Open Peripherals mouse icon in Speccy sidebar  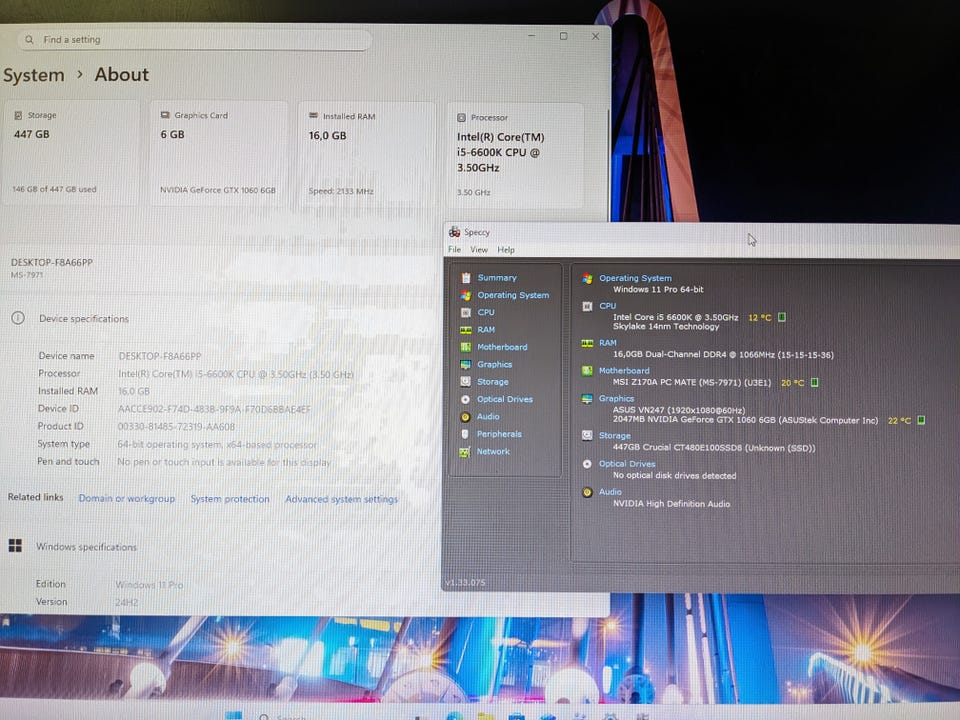coord(465,434)
